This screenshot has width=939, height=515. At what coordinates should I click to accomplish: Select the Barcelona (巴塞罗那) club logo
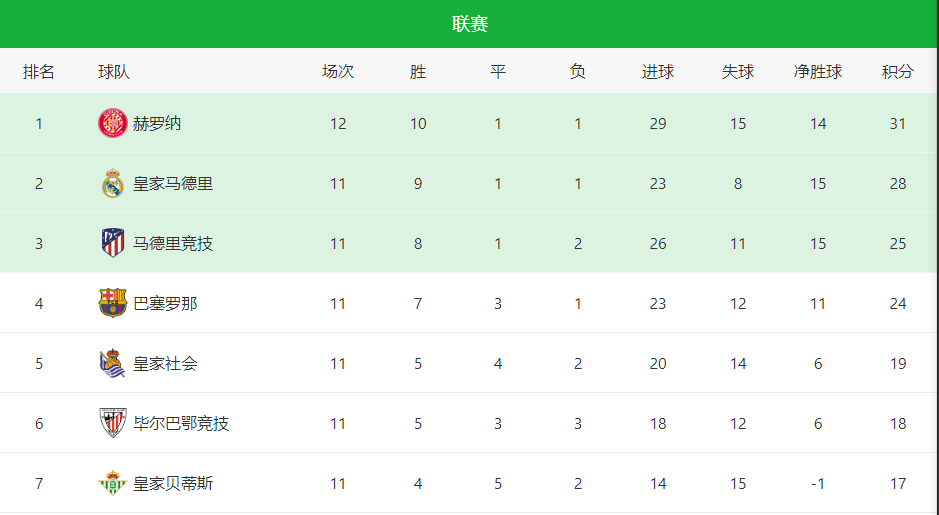[113, 303]
